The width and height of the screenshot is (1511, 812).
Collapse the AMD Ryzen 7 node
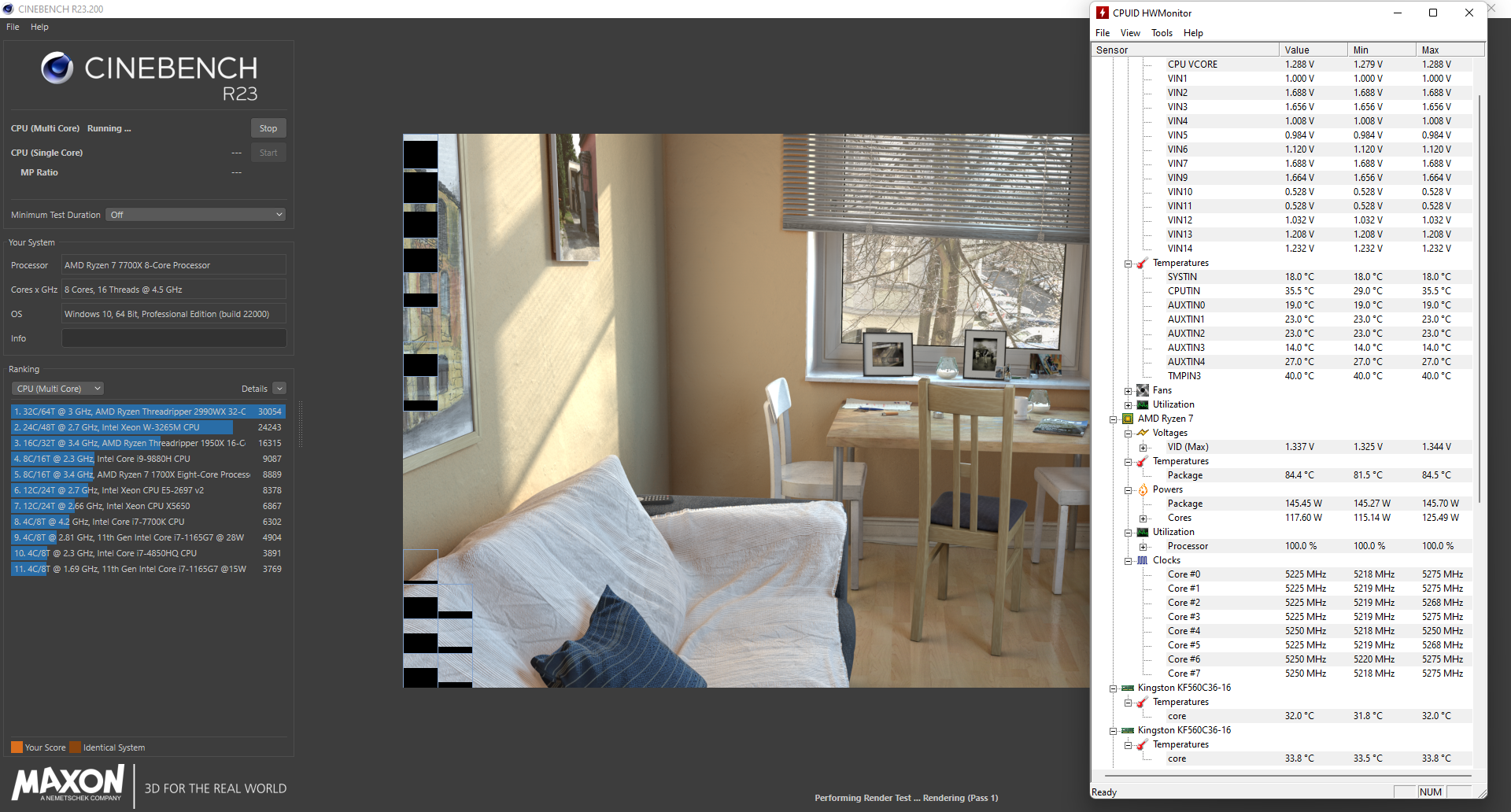click(1114, 419)
